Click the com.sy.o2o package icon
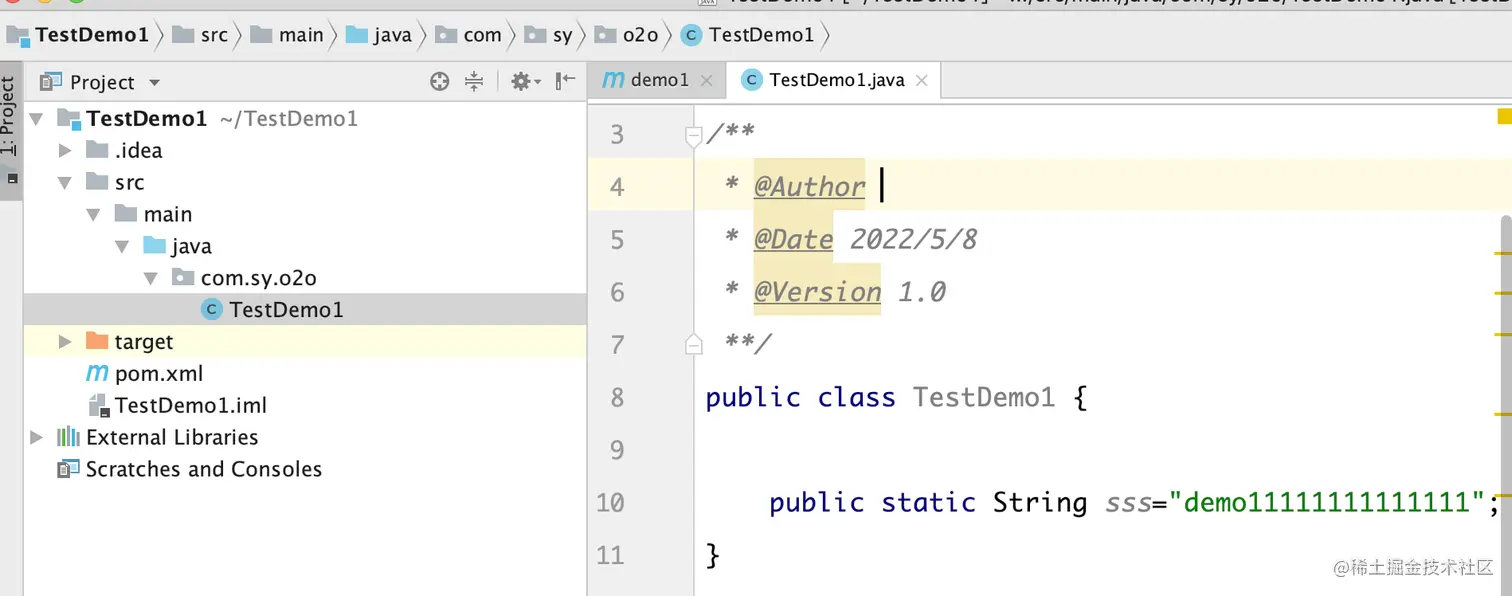The width and height of the screenshot is (1512, 596). pos(182,277)
